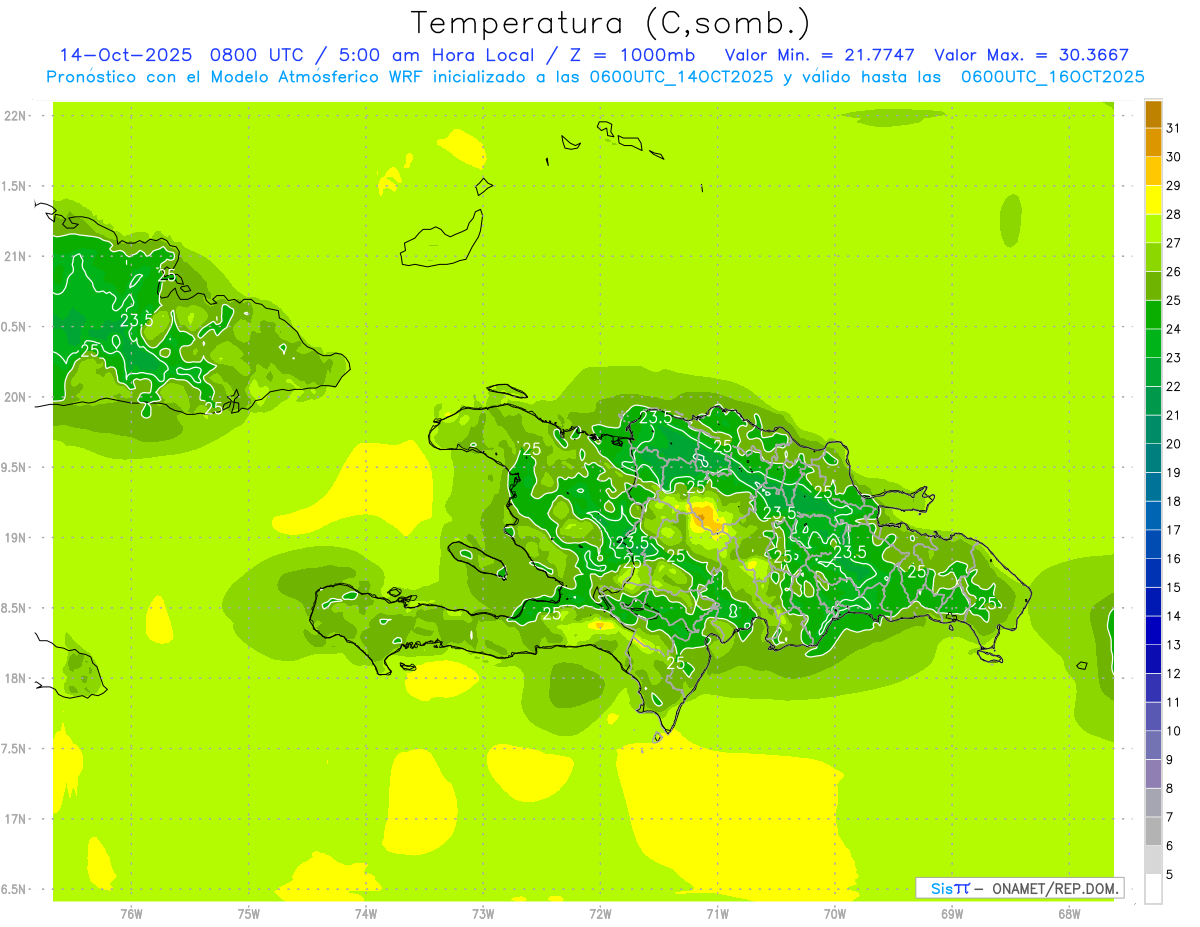The image size is (1200, 927).
Task: Click the 22N latitude axis label
Action: click(16, 116)
